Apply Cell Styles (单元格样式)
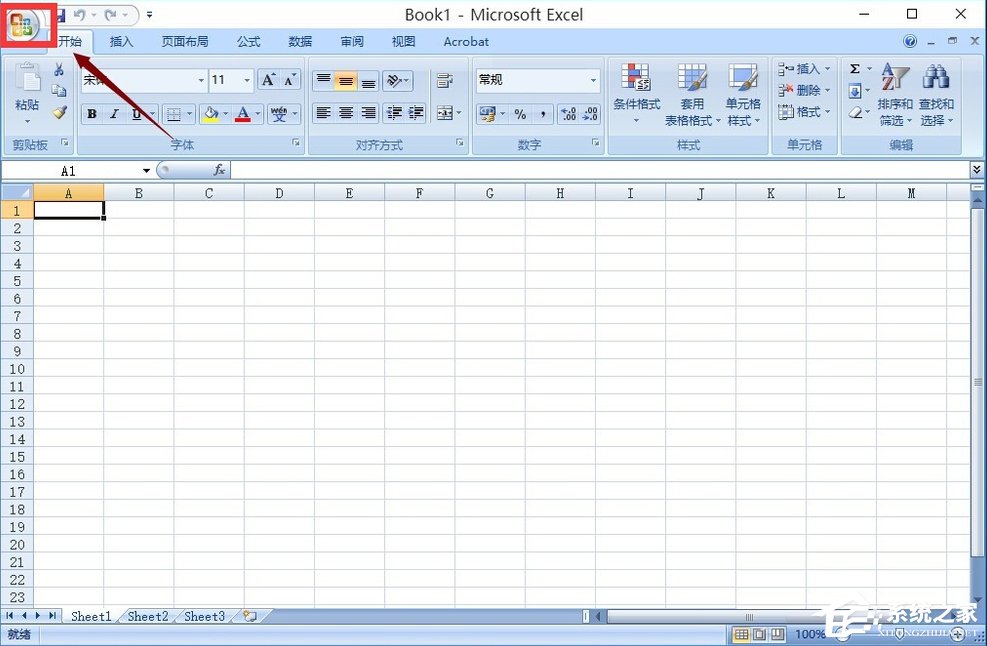The width and height of the screenshot is (987, 646). point(744,93)
